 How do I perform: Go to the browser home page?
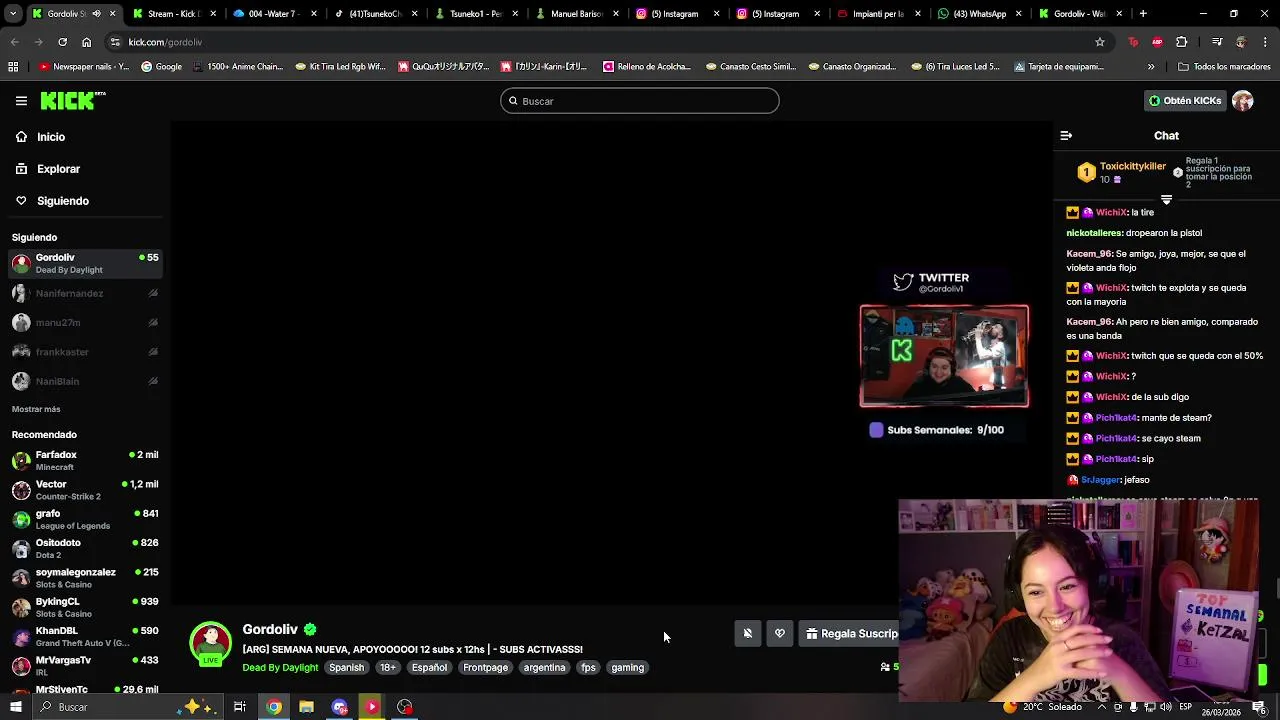[x=86, y=42]
